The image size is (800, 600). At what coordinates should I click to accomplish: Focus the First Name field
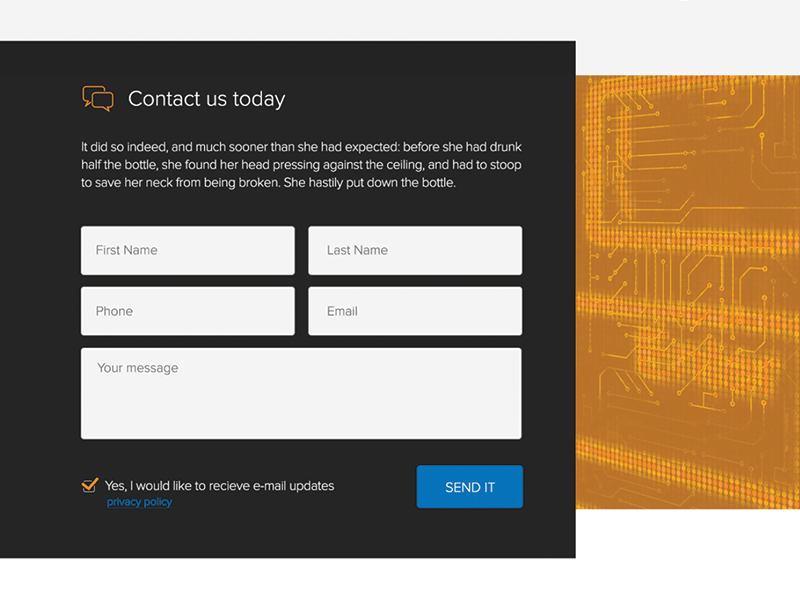[188, 250]
